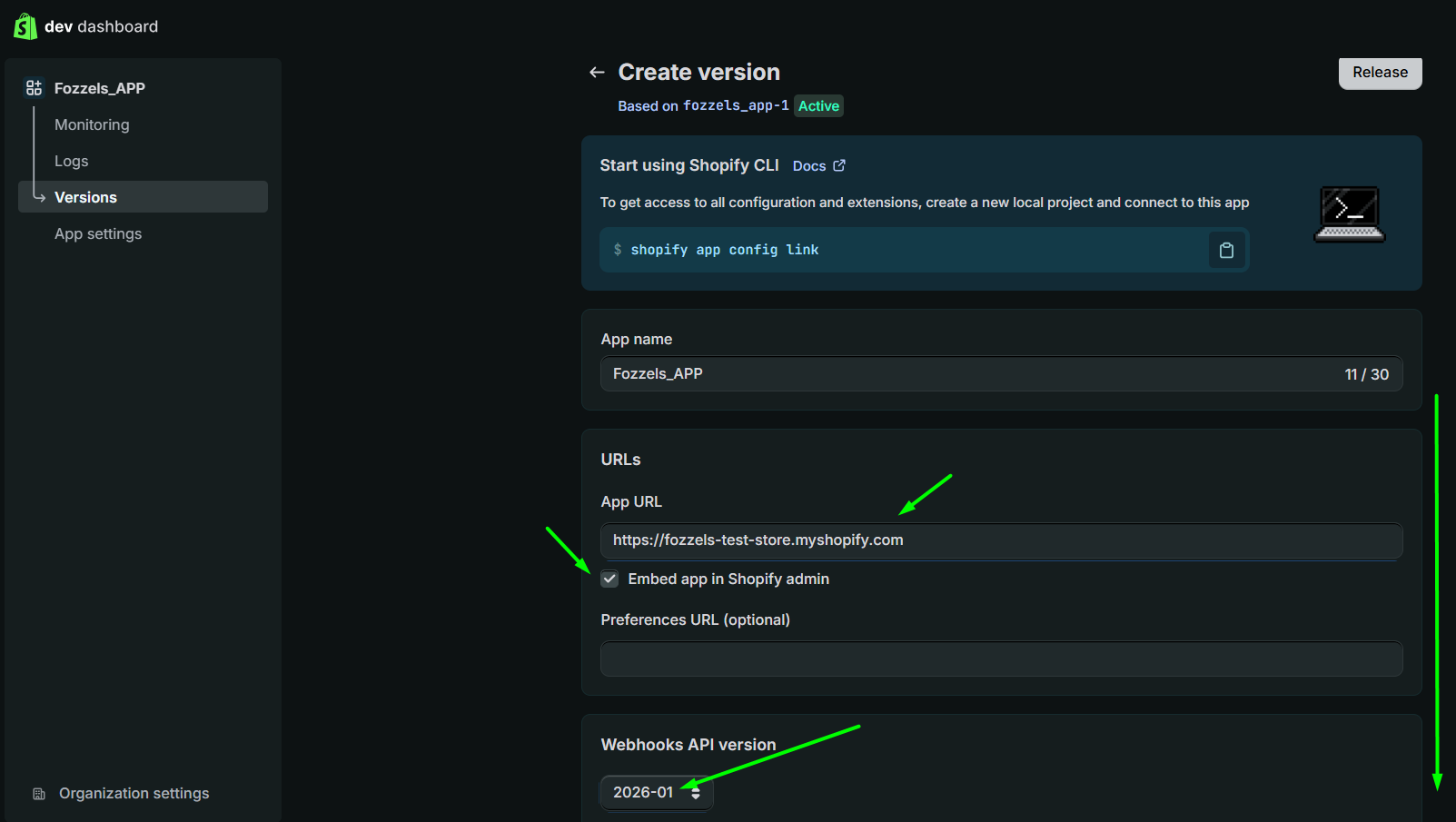Open Organization settings
The height and width of the screenshot is (822, 1456).
coord(134,794)
